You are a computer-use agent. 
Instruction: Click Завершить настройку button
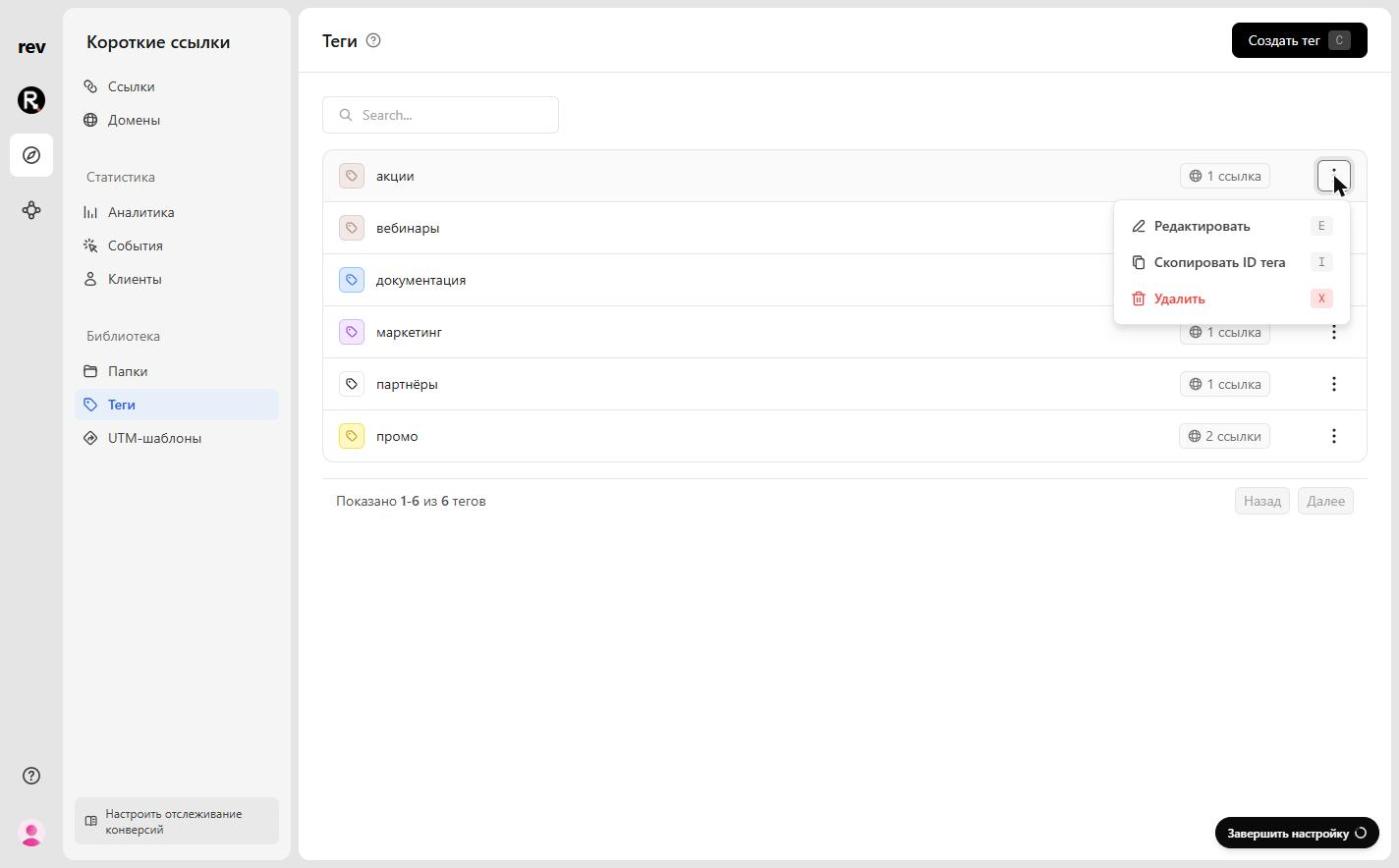tap(1297, 833)
